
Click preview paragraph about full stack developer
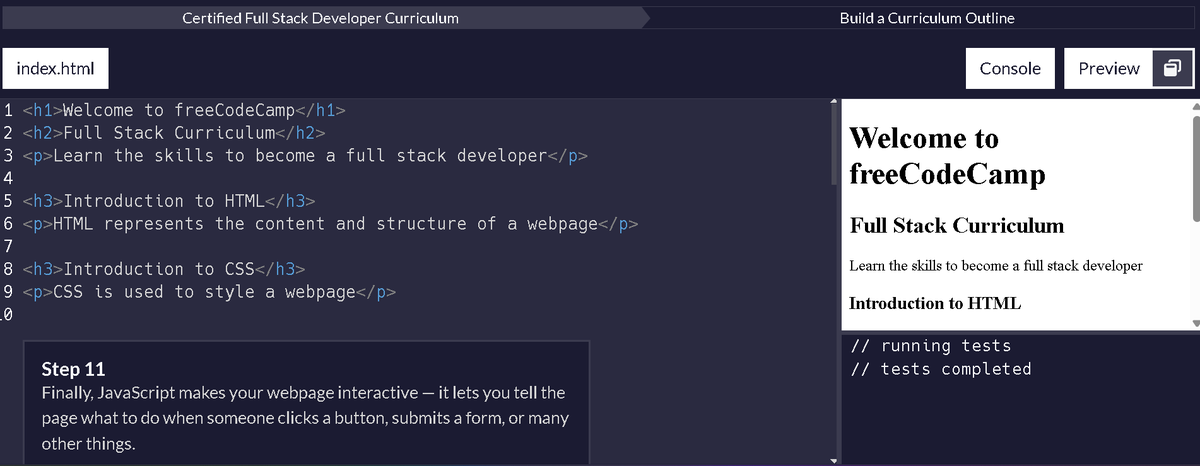point(996,266)
